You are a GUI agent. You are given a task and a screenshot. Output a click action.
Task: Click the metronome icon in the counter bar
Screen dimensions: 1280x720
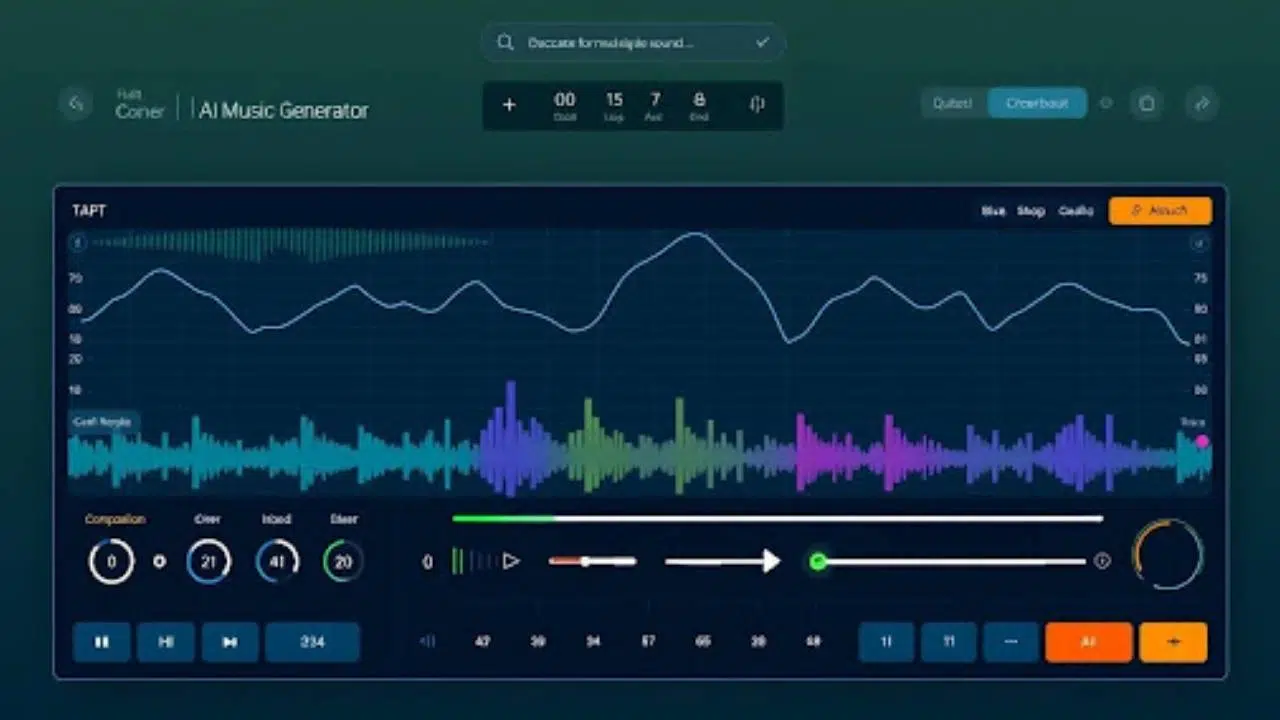pos(757,105)
